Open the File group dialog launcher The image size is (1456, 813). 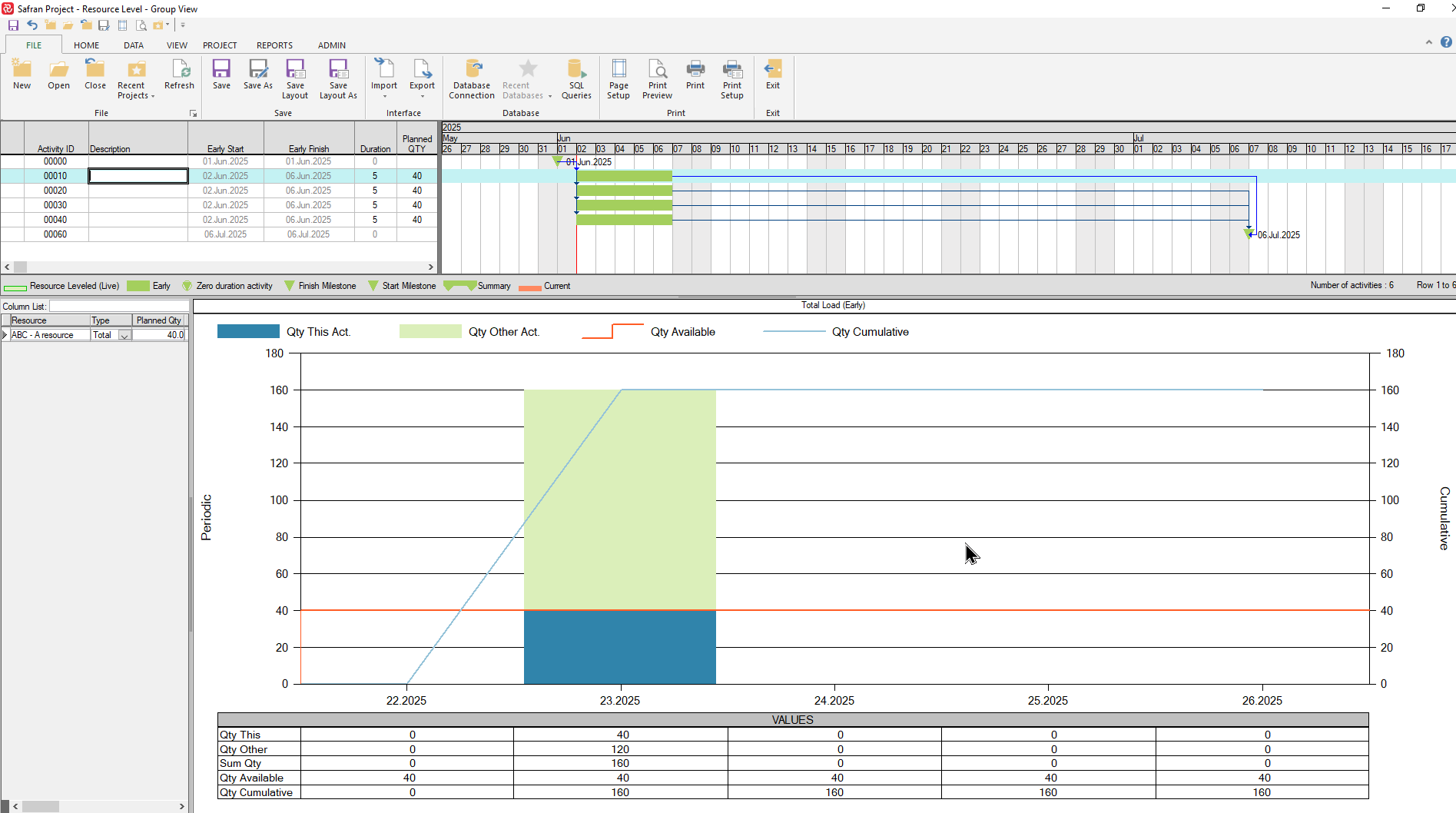[193, 114]
